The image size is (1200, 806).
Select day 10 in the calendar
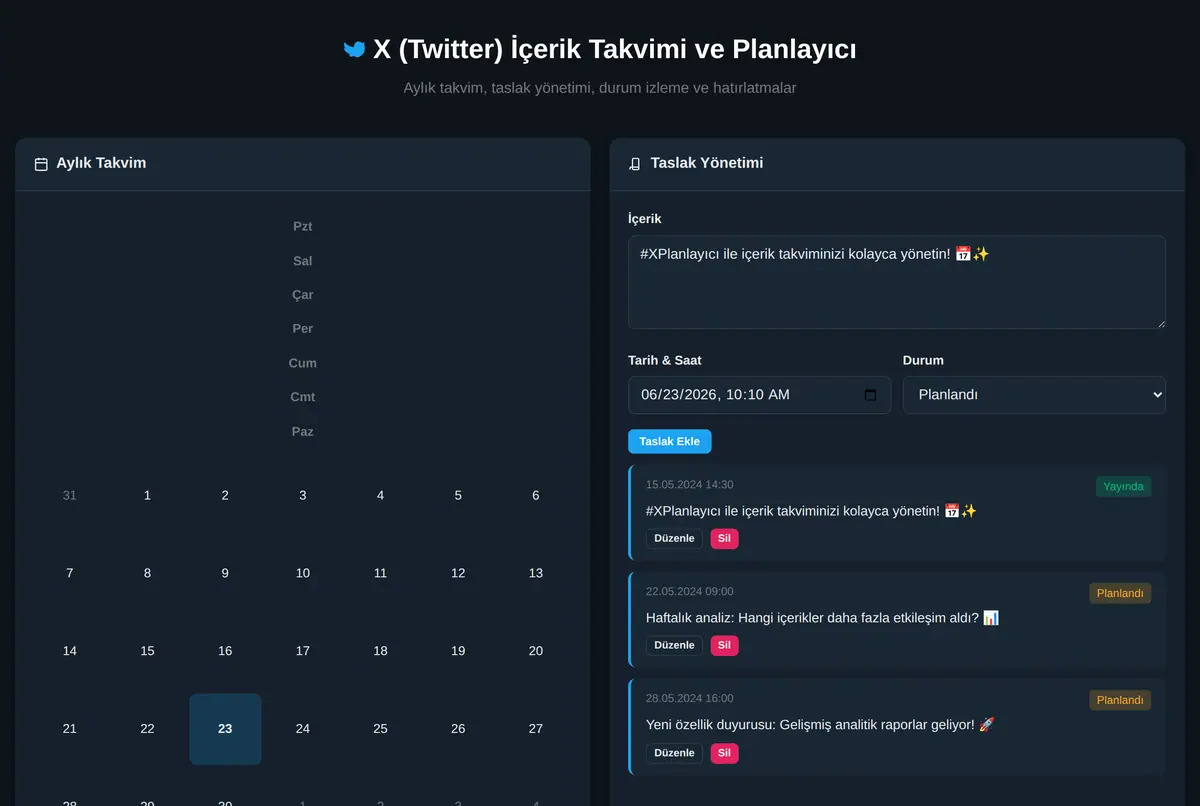click(303, 573)
